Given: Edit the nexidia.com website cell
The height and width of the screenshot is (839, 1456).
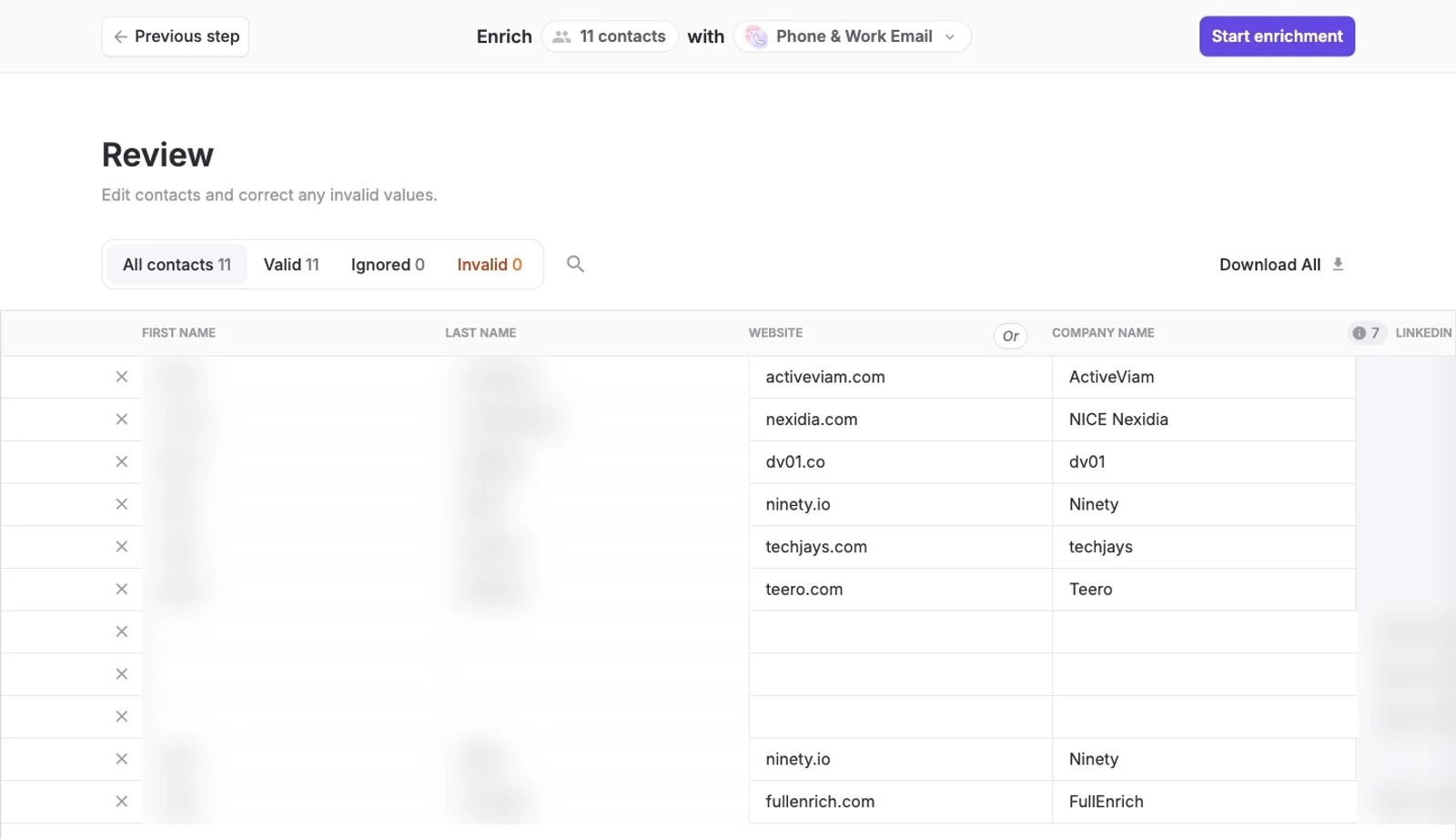Looking at the screenshot, I should tap(900, 419).
